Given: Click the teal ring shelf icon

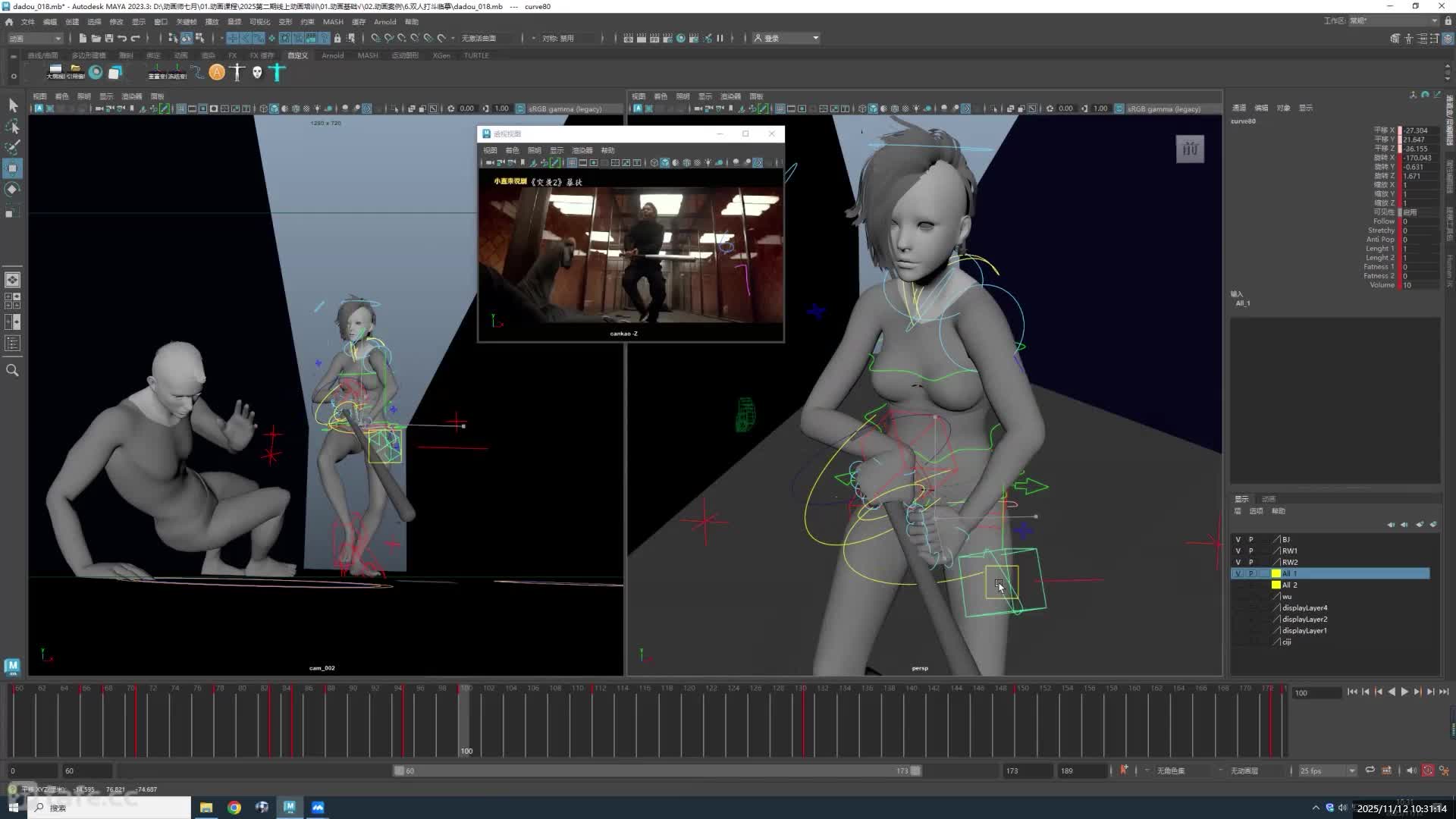Looking at the screenshot, I should point(96,72).
